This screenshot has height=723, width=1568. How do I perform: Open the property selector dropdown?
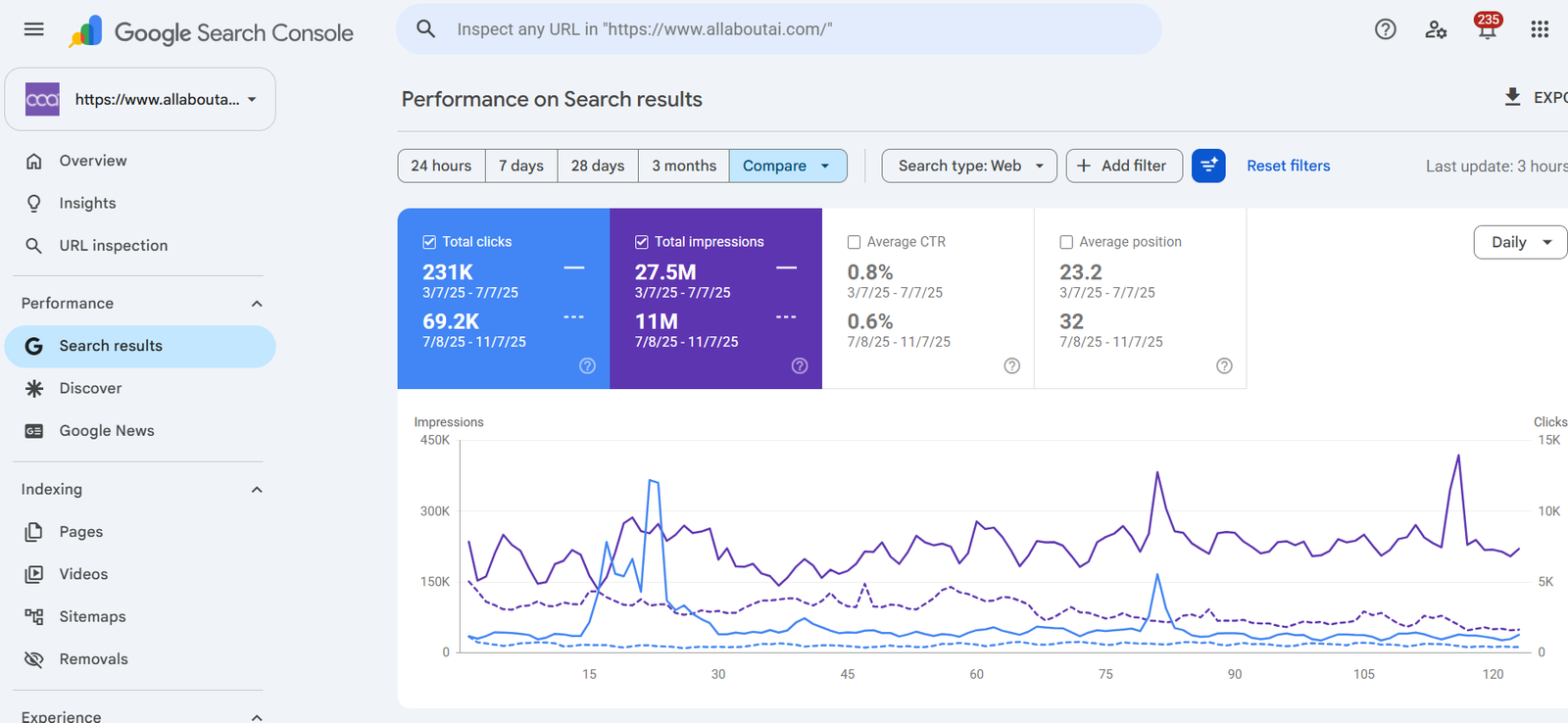[x=140, y=99]
